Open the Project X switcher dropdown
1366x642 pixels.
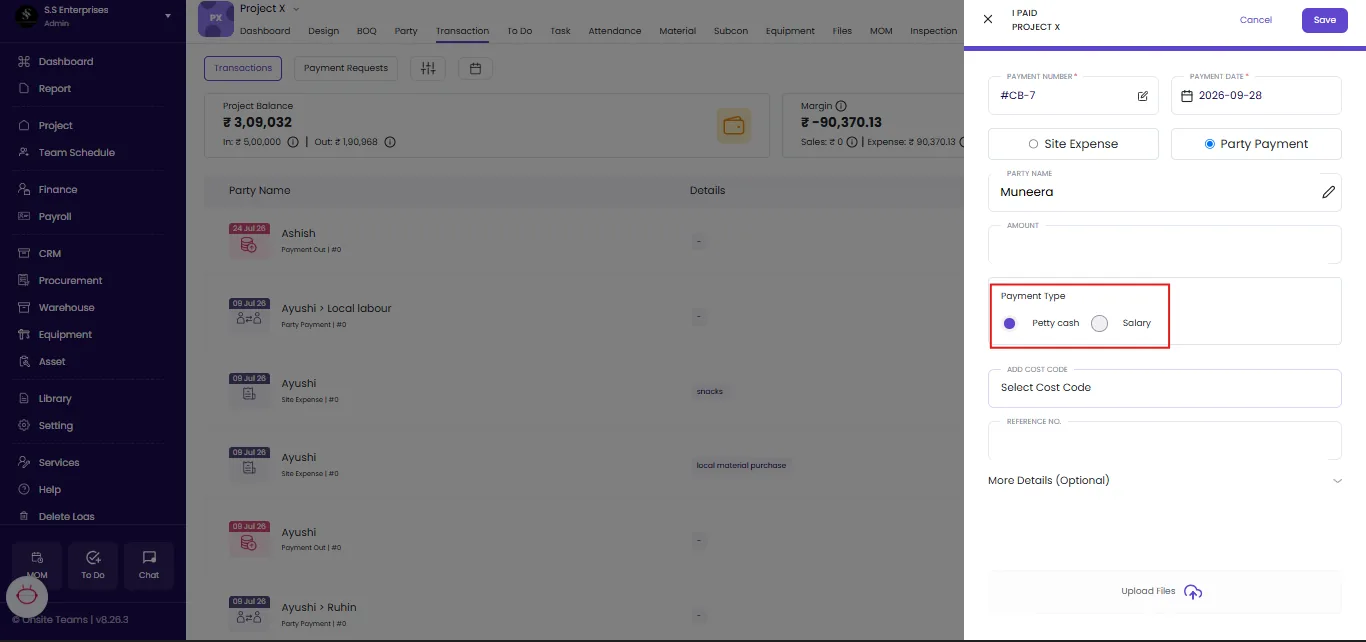[295, 9]
